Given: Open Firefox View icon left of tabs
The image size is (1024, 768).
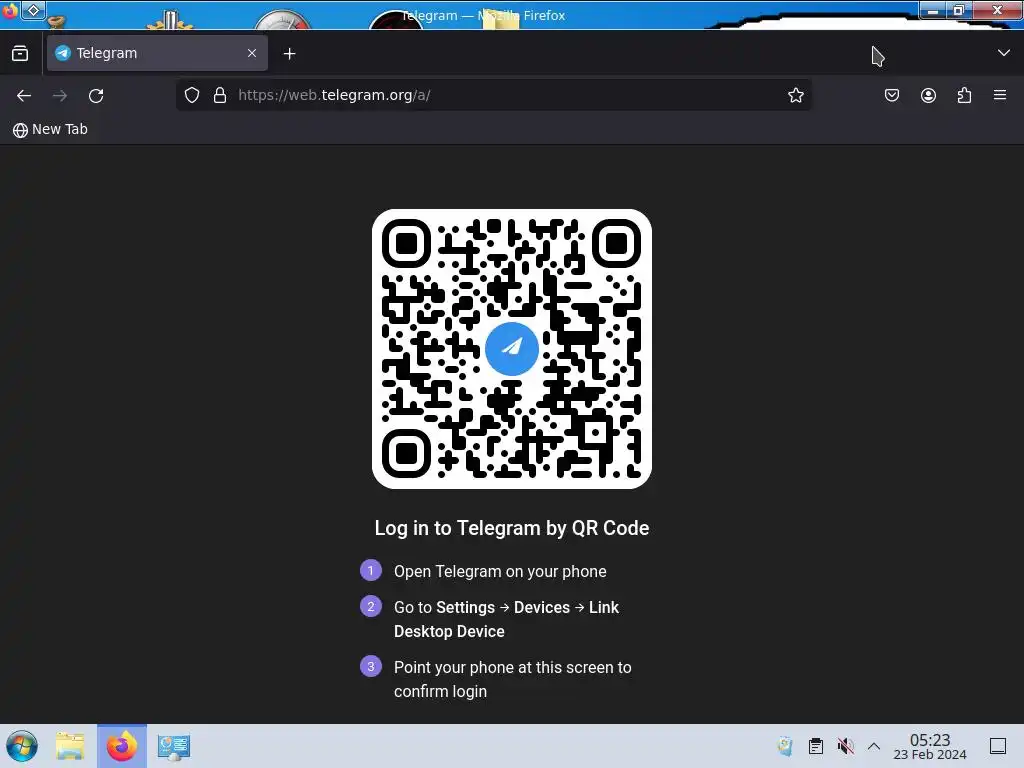Looking at the screenshot, I should (20, 54).
